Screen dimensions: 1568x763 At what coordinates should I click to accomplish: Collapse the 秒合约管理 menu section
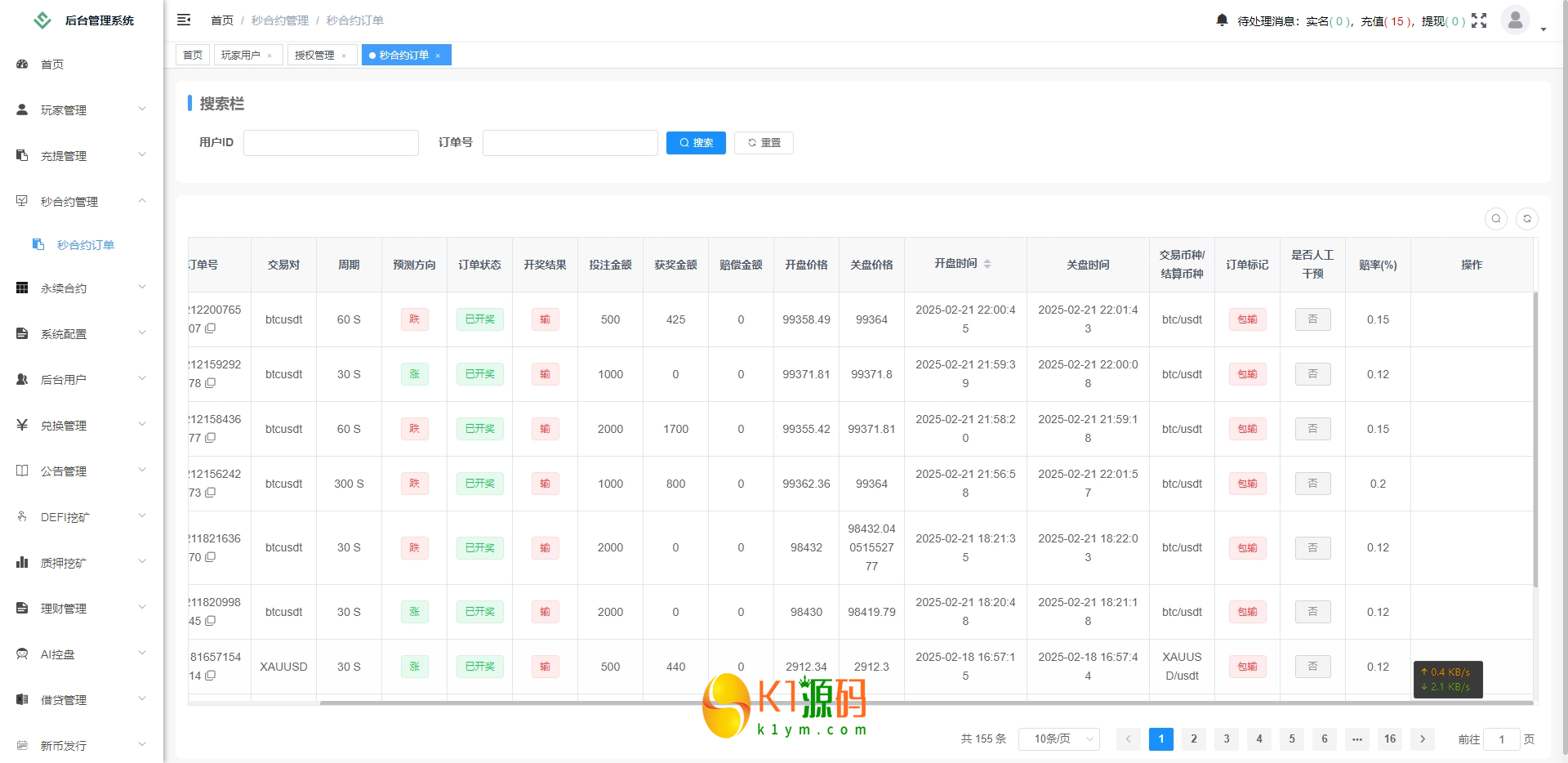pyautogui.click(x=82, y=201)
